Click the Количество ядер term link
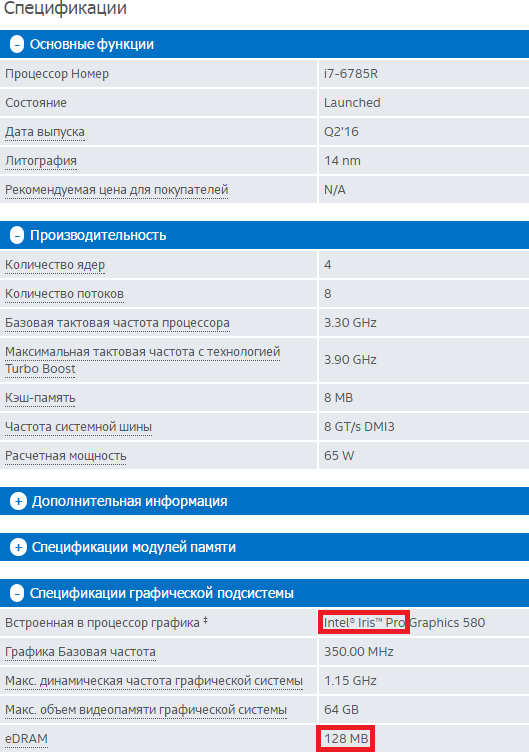Viewport: 529px width, 752px height. (x=55, y=265)
